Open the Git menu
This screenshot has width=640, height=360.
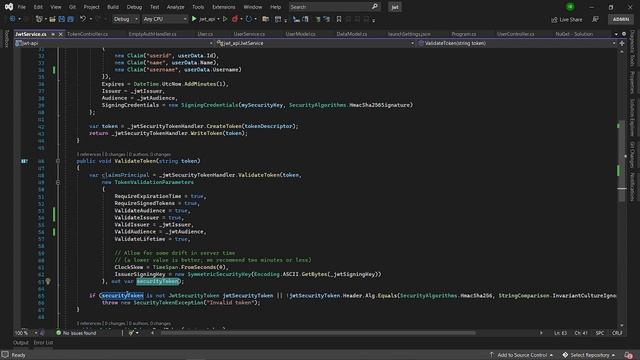click(x=72, y=7)
